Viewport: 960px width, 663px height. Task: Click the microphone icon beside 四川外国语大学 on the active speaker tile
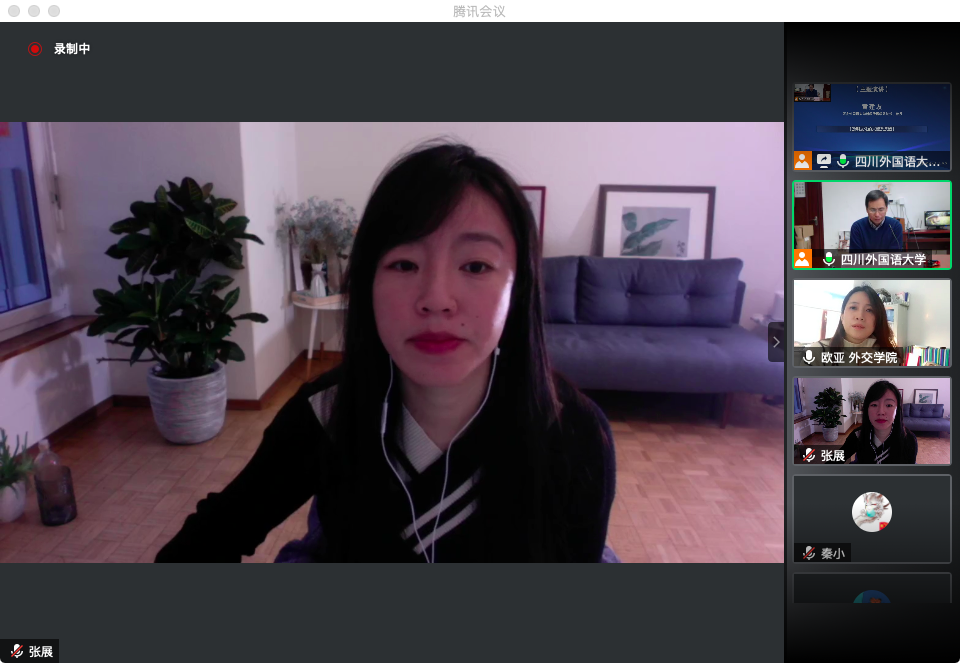coord(828,259)
